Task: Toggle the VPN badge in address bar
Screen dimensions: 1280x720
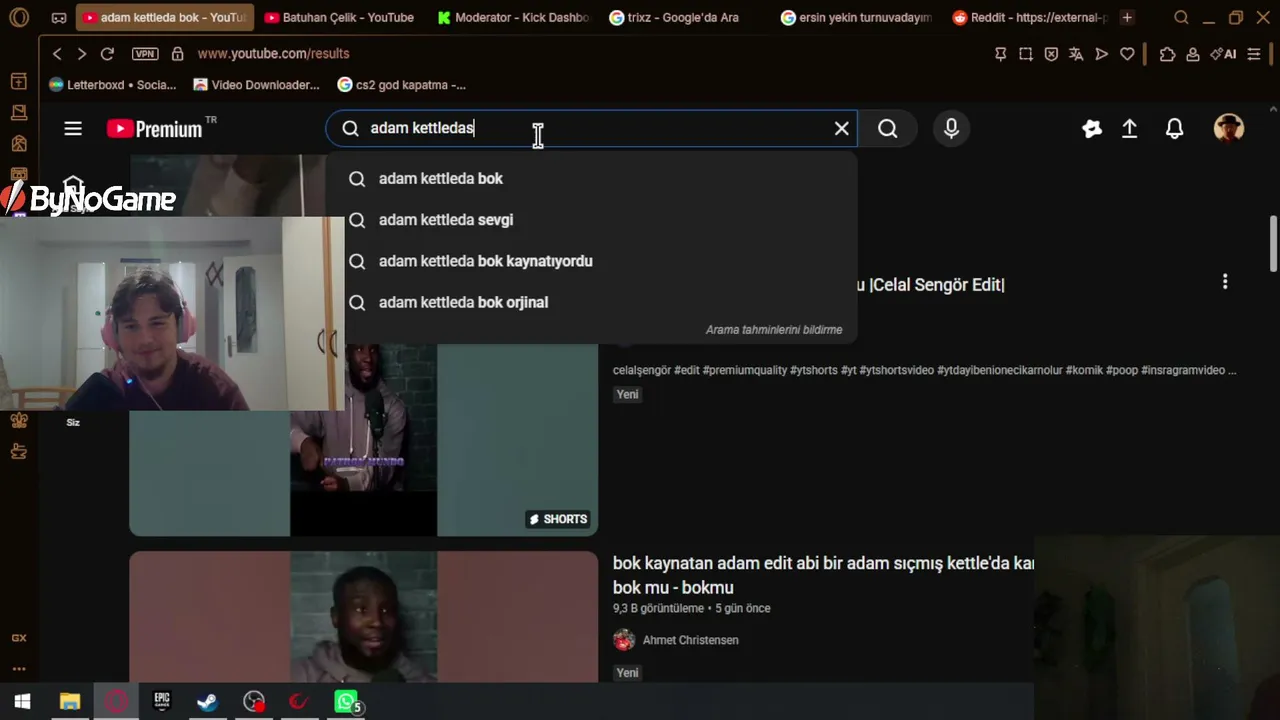Action: pos(145,54)
